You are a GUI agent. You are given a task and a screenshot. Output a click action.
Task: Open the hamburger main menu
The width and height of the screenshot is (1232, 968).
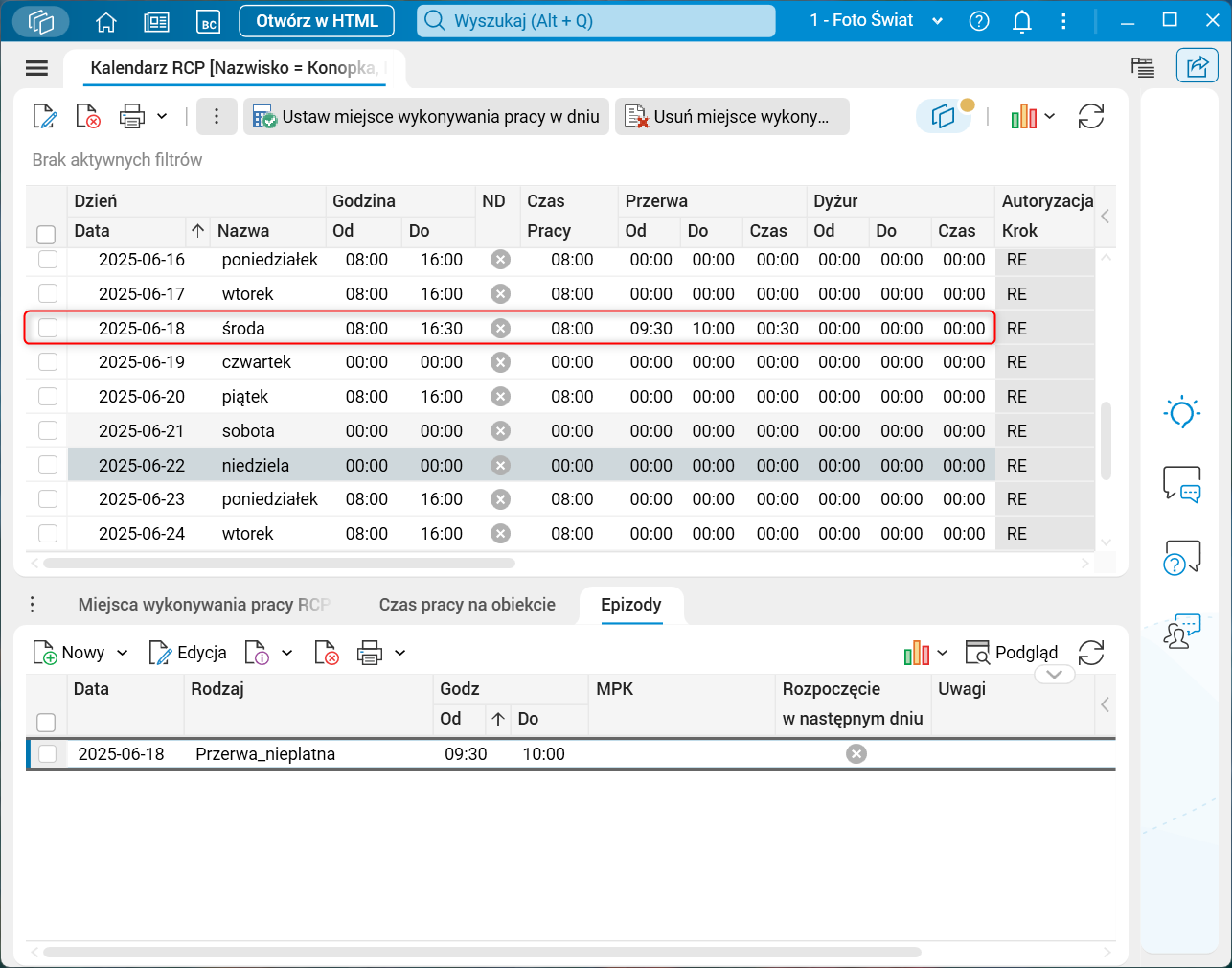pos(36,67)
